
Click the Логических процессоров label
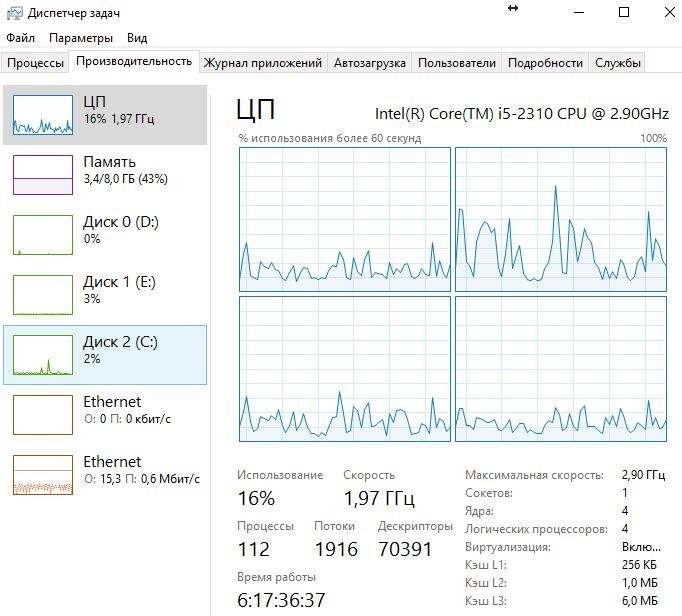click(x=536, y=529)
